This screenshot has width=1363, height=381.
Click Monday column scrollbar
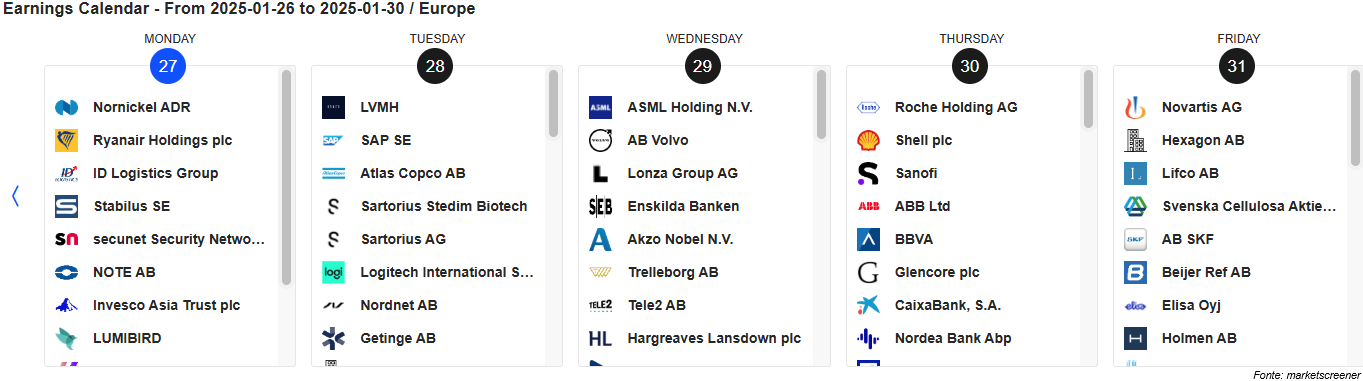tap(287, 216)
